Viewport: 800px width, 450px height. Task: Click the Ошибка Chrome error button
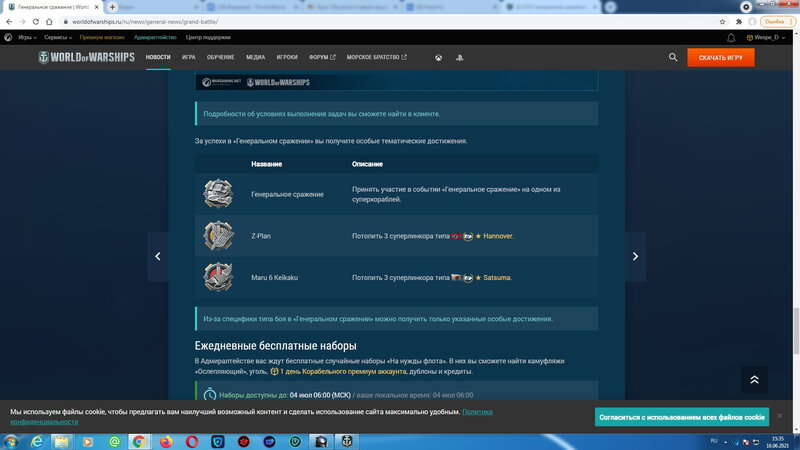tap(778, 21)
